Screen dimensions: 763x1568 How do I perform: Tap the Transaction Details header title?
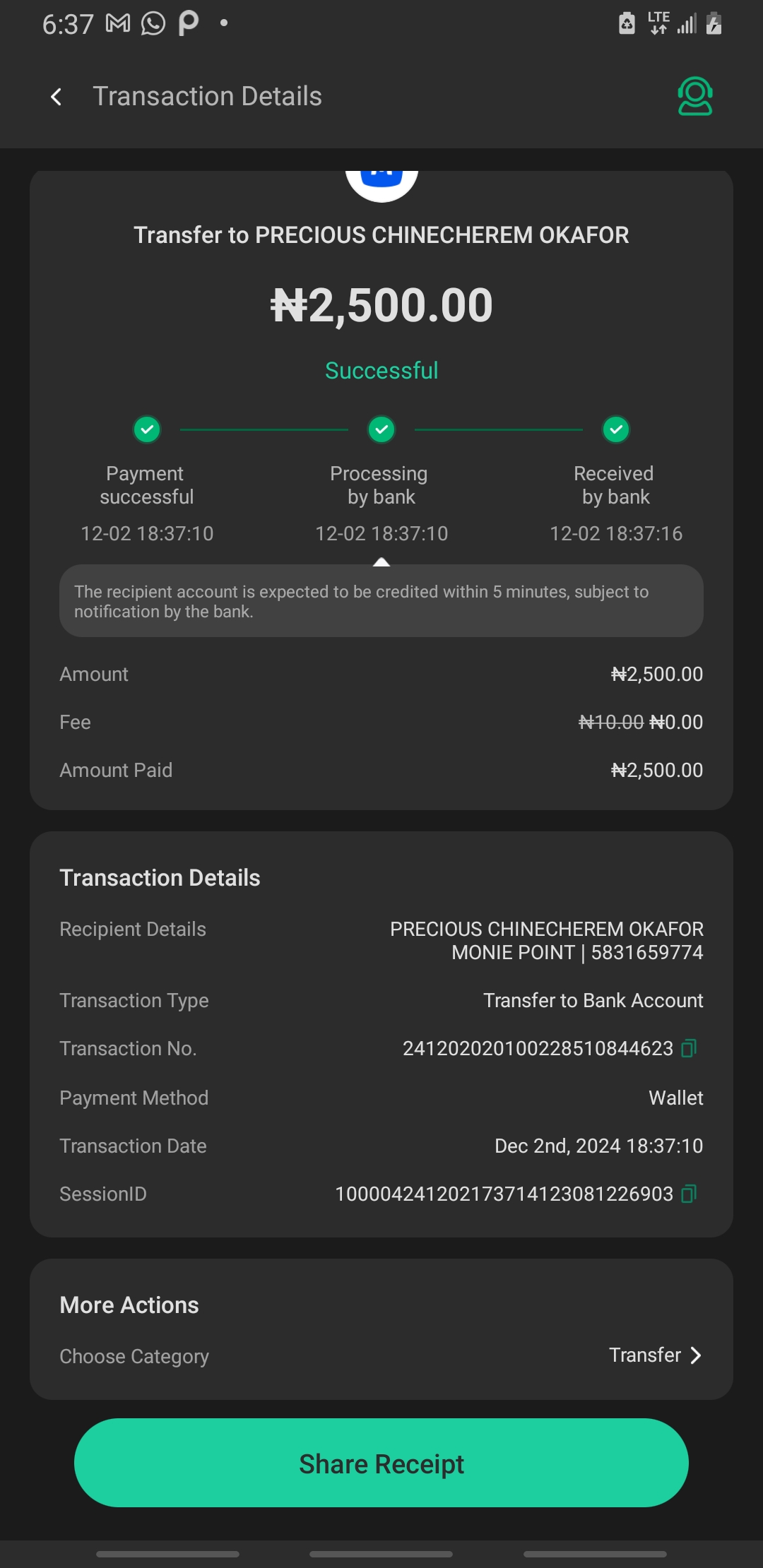pos(207,97)
